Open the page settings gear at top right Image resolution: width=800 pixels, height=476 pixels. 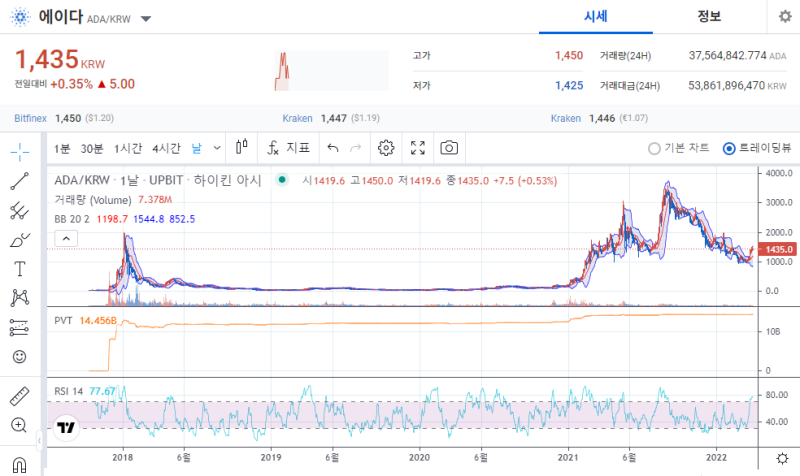pyautogui.click(x=785, y=17)
